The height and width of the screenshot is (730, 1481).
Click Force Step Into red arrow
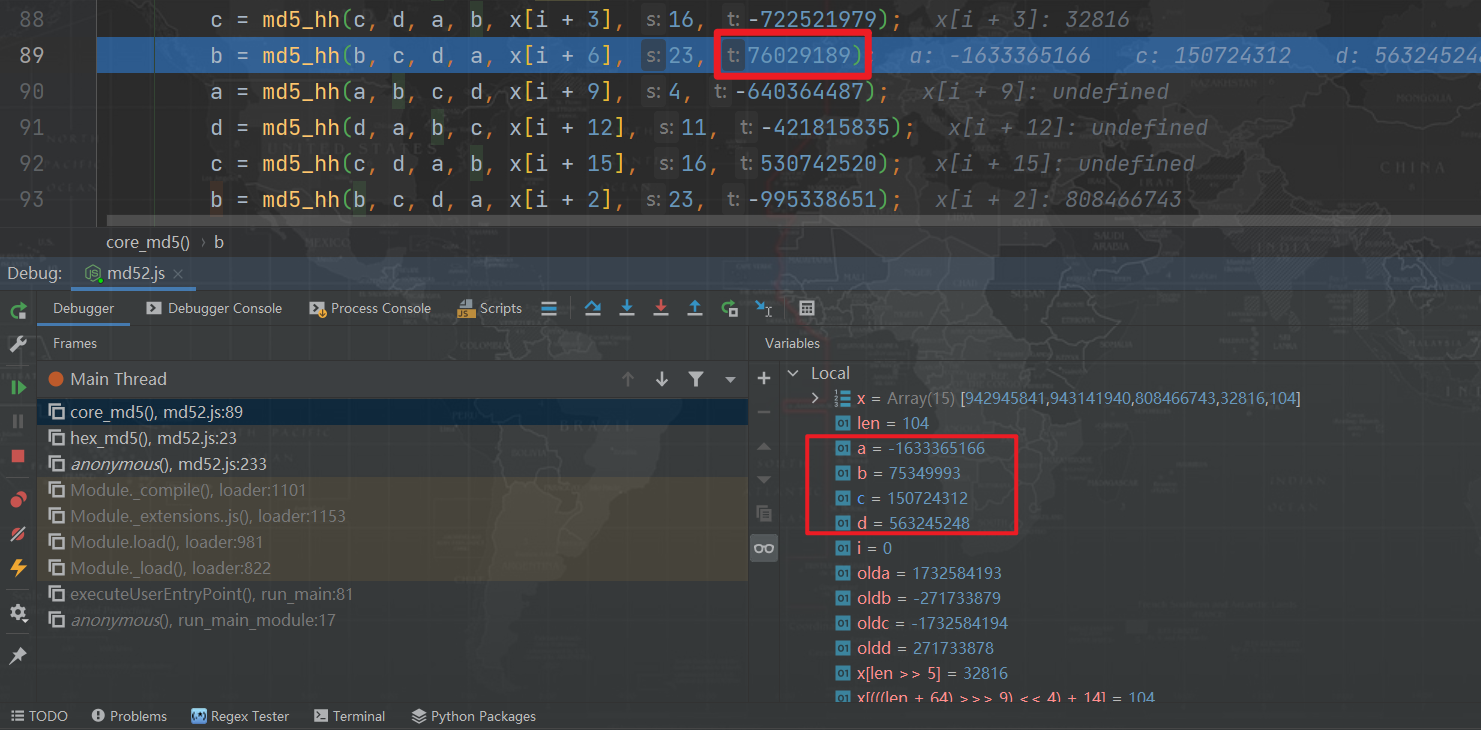click(661, 308)
